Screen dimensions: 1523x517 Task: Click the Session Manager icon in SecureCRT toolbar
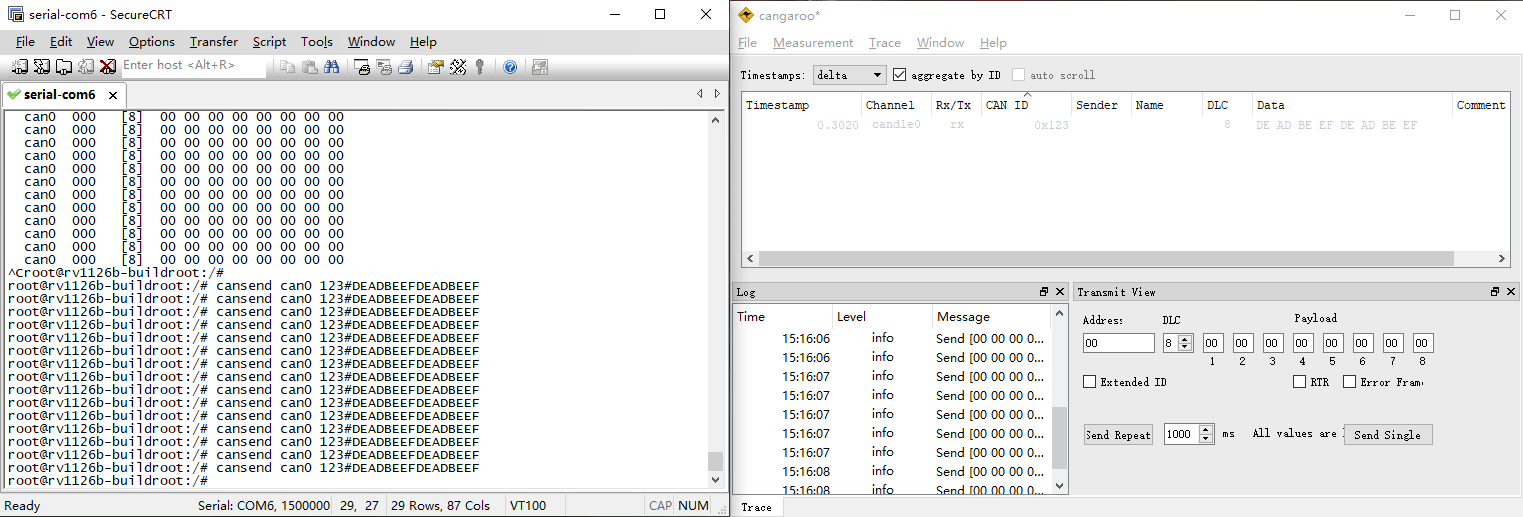(x=19, y=67)
